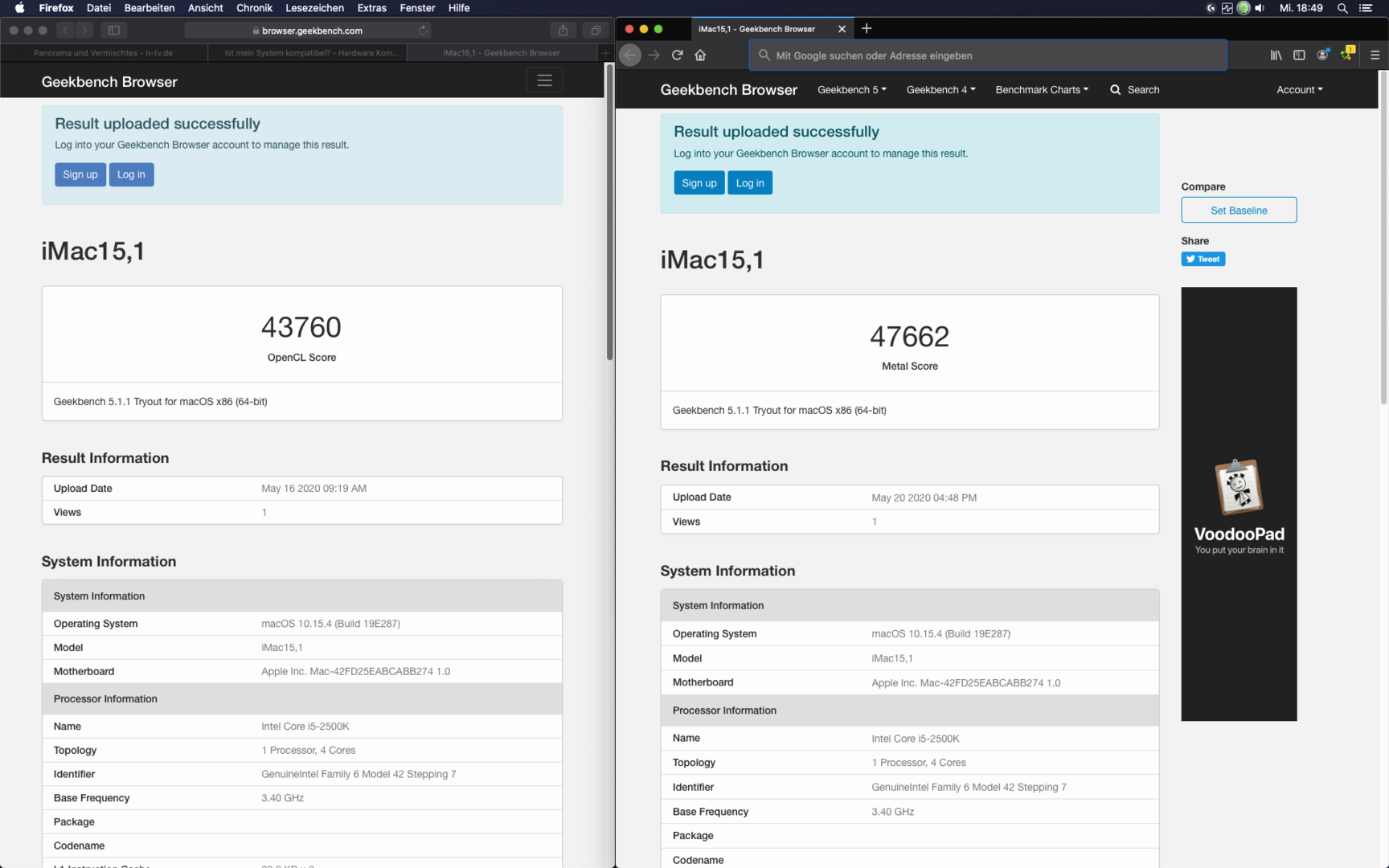
Task: Expand the Account dropdown
Action: coord(1300,90)
